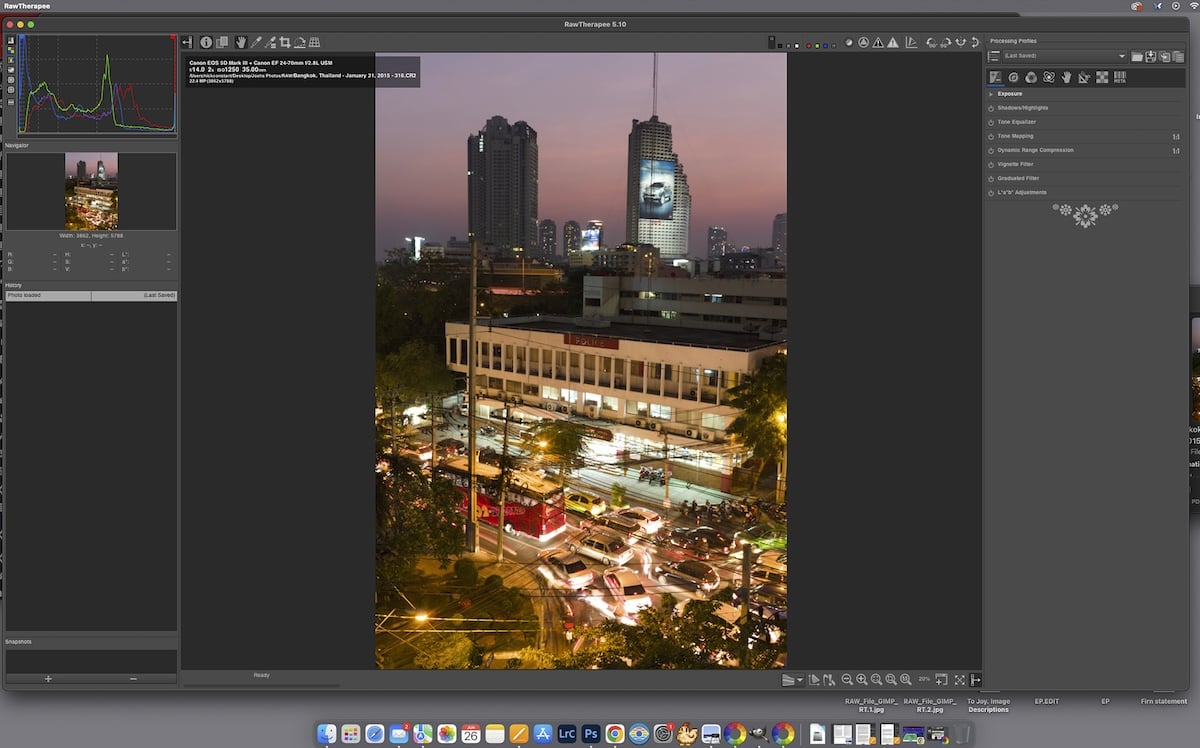Viewport: 1200px width, 748px height.
Task: Click the perspective grid tool icon
Action: (314, 42)
